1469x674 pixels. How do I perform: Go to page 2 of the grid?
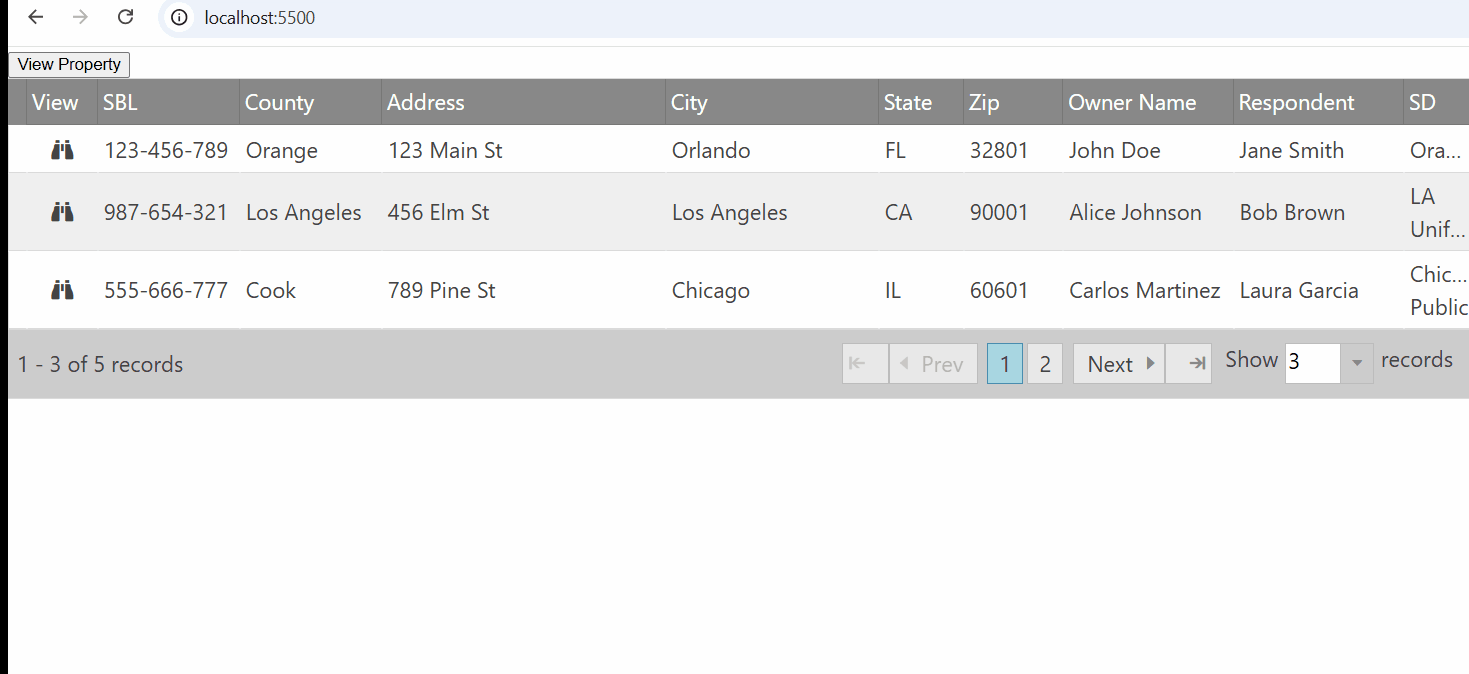coord(1044,364)
